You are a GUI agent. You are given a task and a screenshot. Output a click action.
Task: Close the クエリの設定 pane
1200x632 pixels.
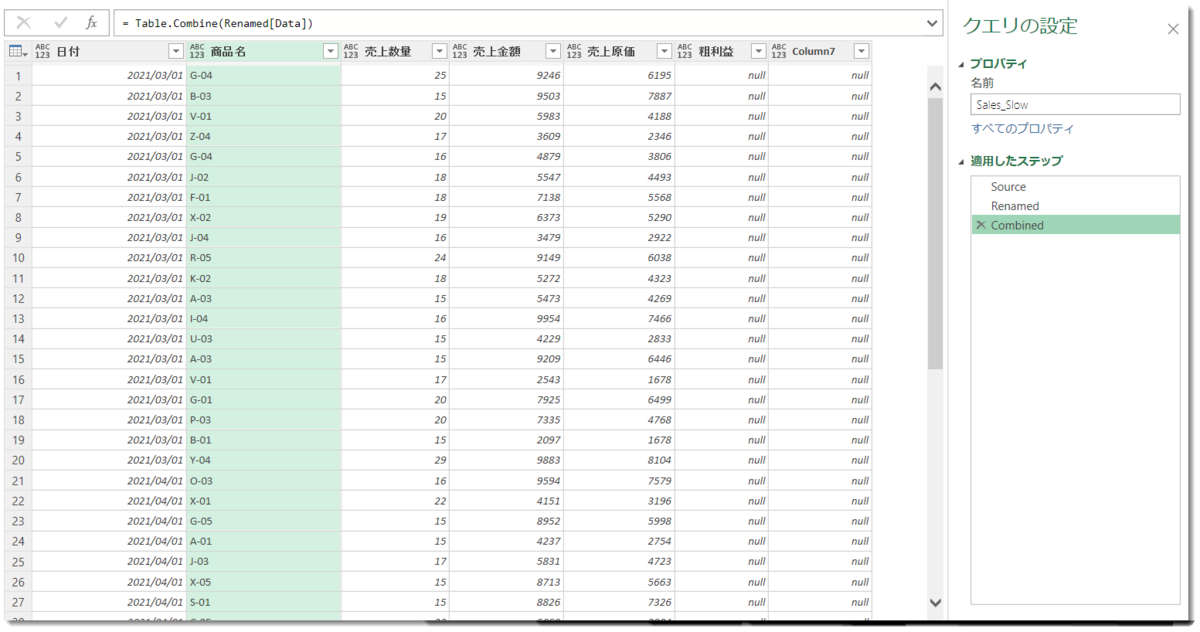point(1173,30)
